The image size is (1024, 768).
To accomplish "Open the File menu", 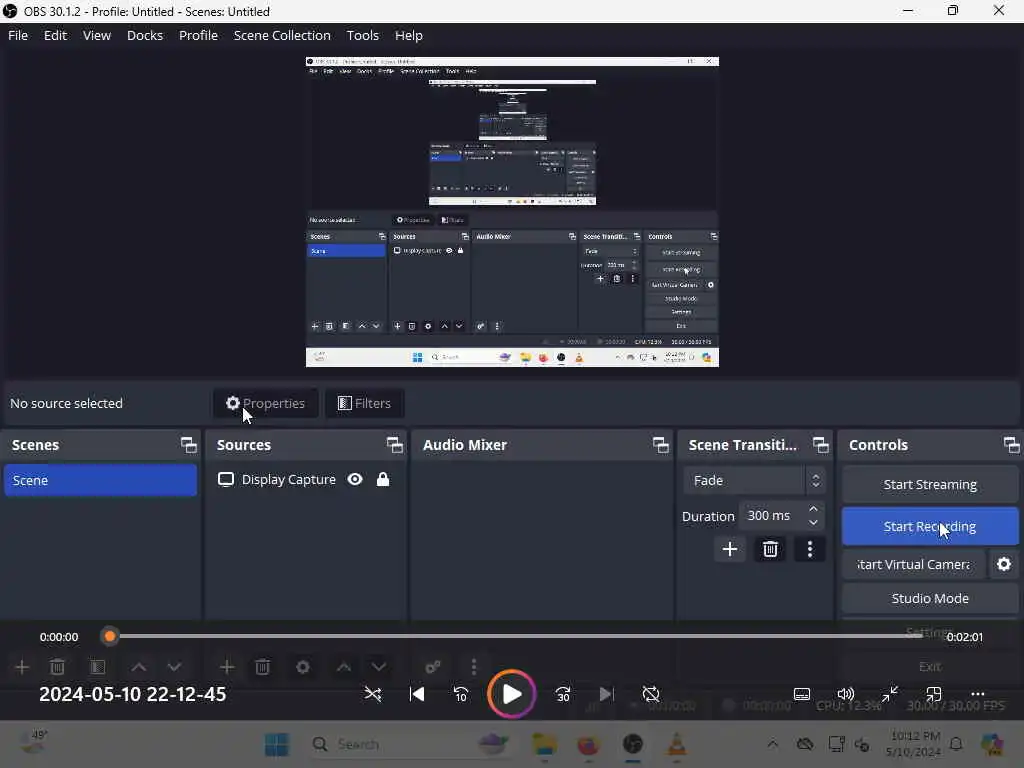I will pos(18,35).
